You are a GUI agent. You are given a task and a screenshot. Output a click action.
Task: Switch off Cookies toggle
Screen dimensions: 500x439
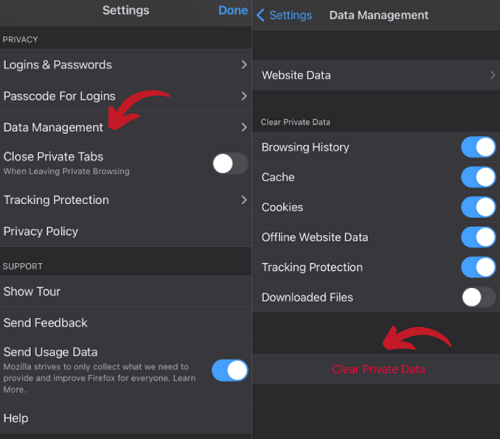click(478, 207)
